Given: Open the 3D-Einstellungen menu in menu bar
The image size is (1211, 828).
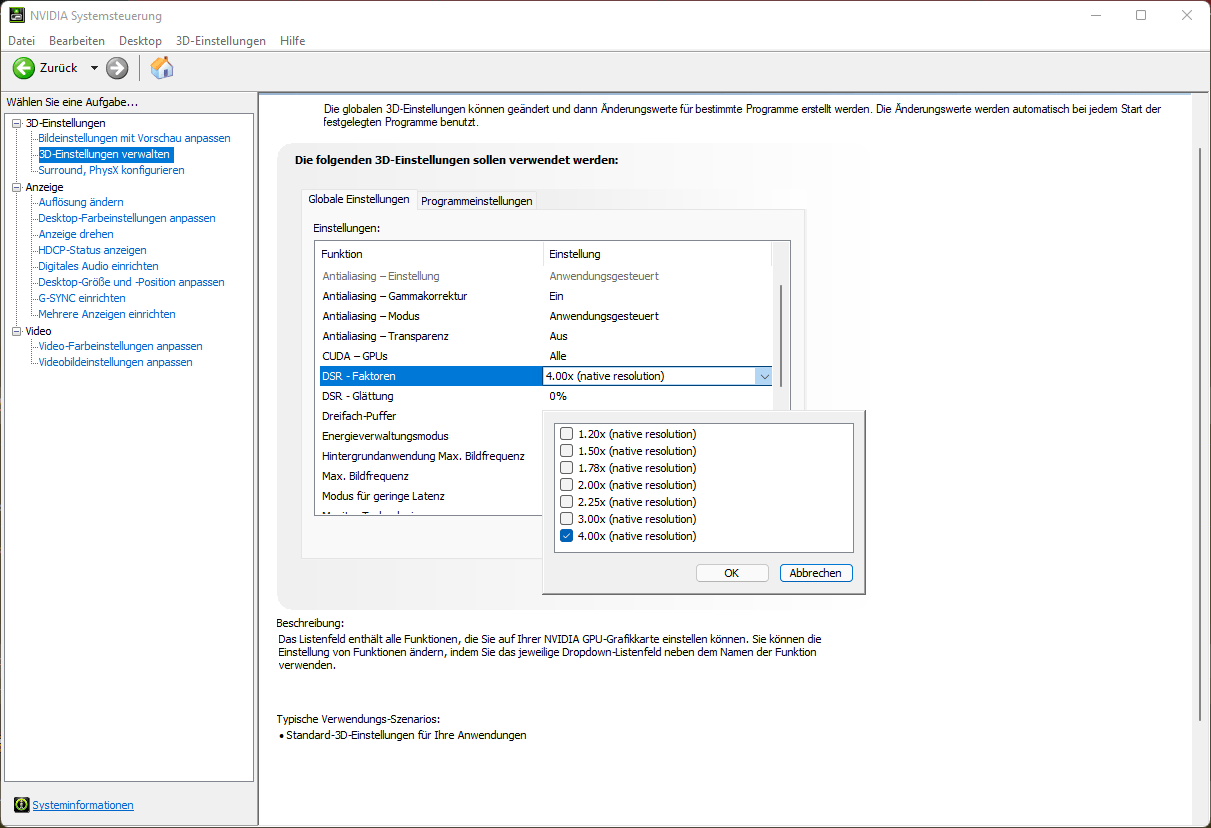Looking at the screenshot, I should [x=221, y=41].
